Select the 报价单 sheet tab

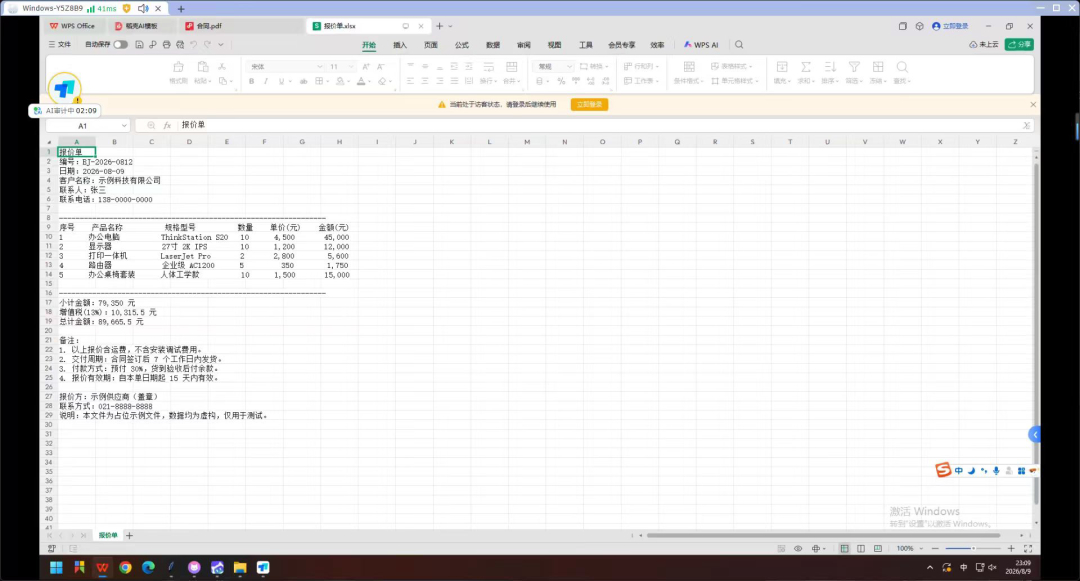(108, 536)
